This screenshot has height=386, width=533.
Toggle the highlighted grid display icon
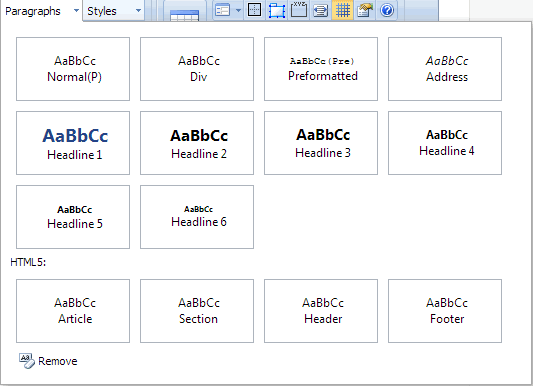click(x=343, y=10)
